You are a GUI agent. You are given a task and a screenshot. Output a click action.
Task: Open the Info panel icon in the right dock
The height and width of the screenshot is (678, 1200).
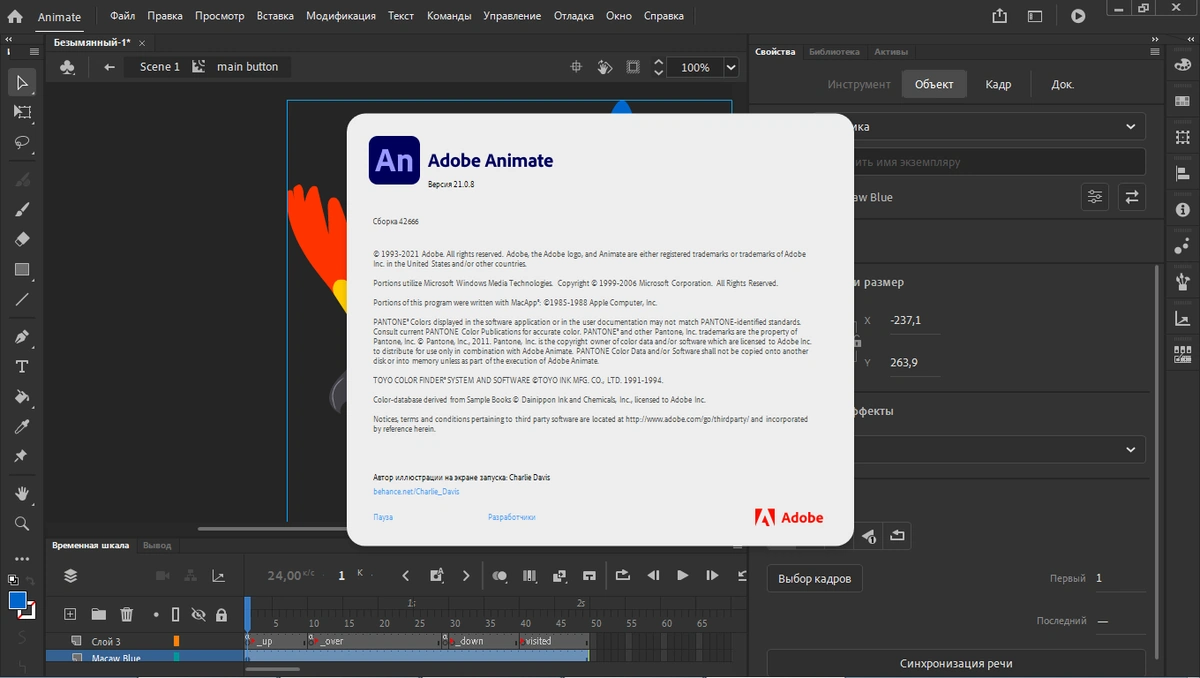pos(1183,210)
